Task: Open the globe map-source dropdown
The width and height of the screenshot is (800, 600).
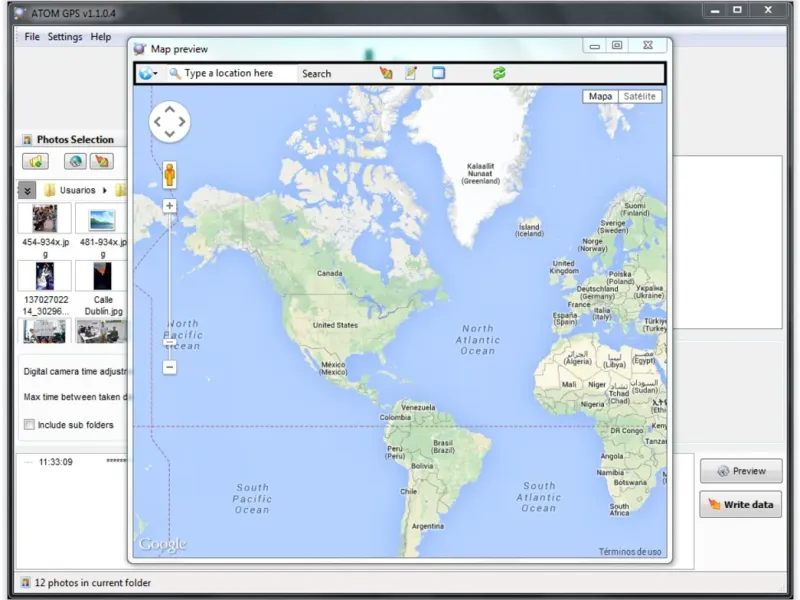Action: click(x=147, y=73)
